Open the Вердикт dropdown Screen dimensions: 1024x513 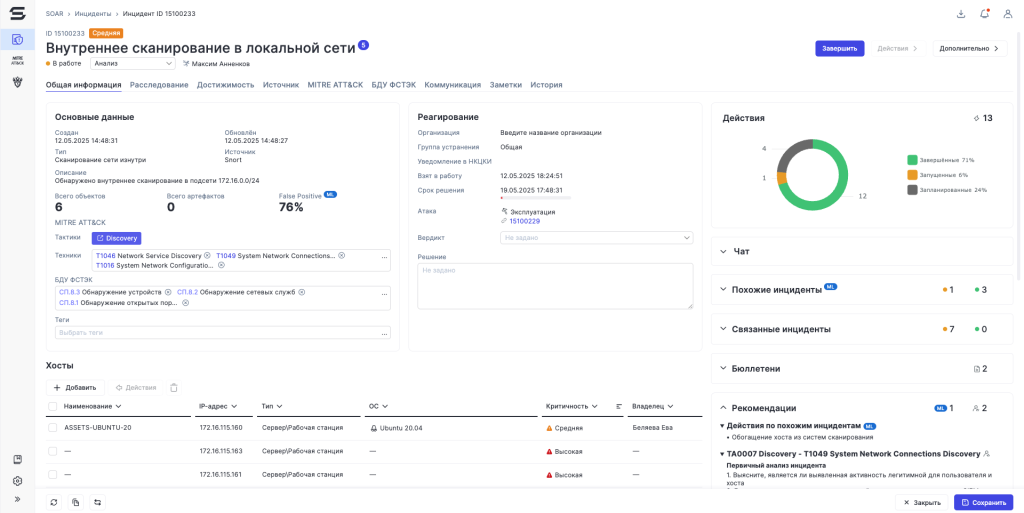[596, 238]
